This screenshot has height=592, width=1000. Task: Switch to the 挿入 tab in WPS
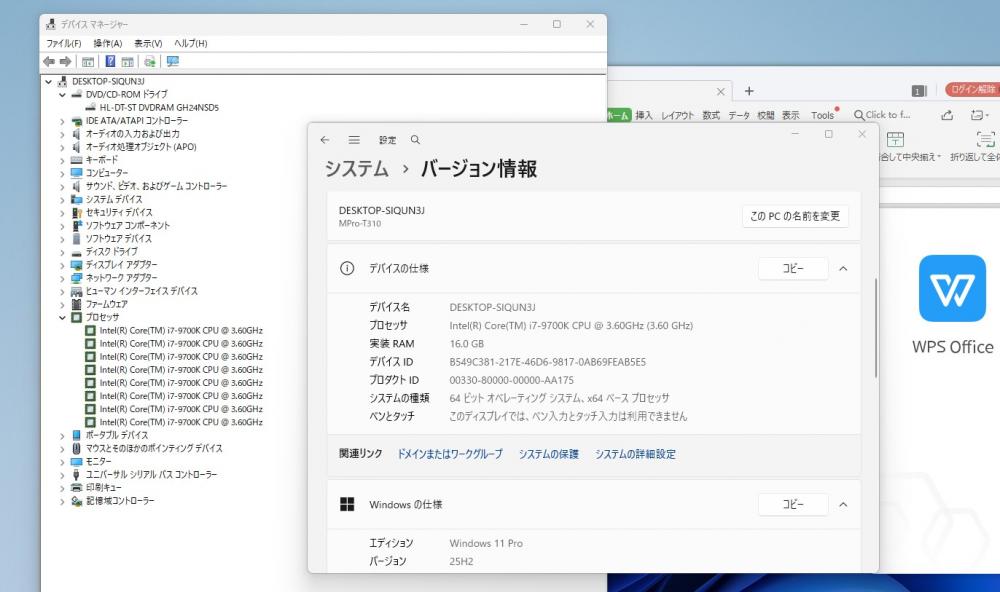pos(643,115)
